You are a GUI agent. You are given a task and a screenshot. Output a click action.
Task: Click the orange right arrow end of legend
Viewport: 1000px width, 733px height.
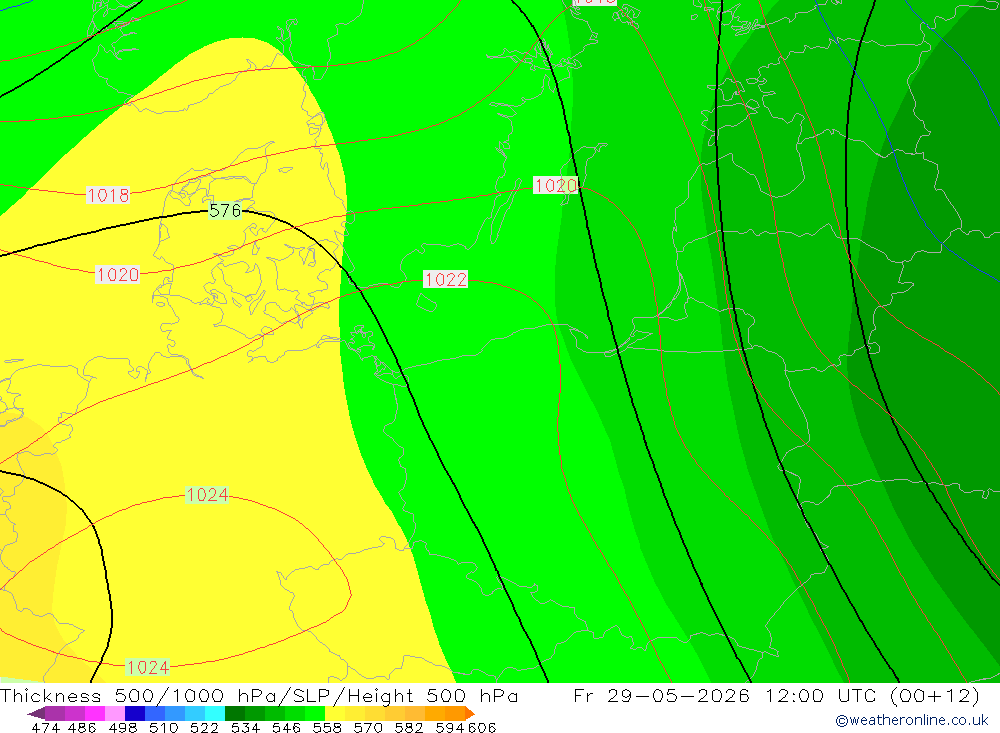click(470, 713)
